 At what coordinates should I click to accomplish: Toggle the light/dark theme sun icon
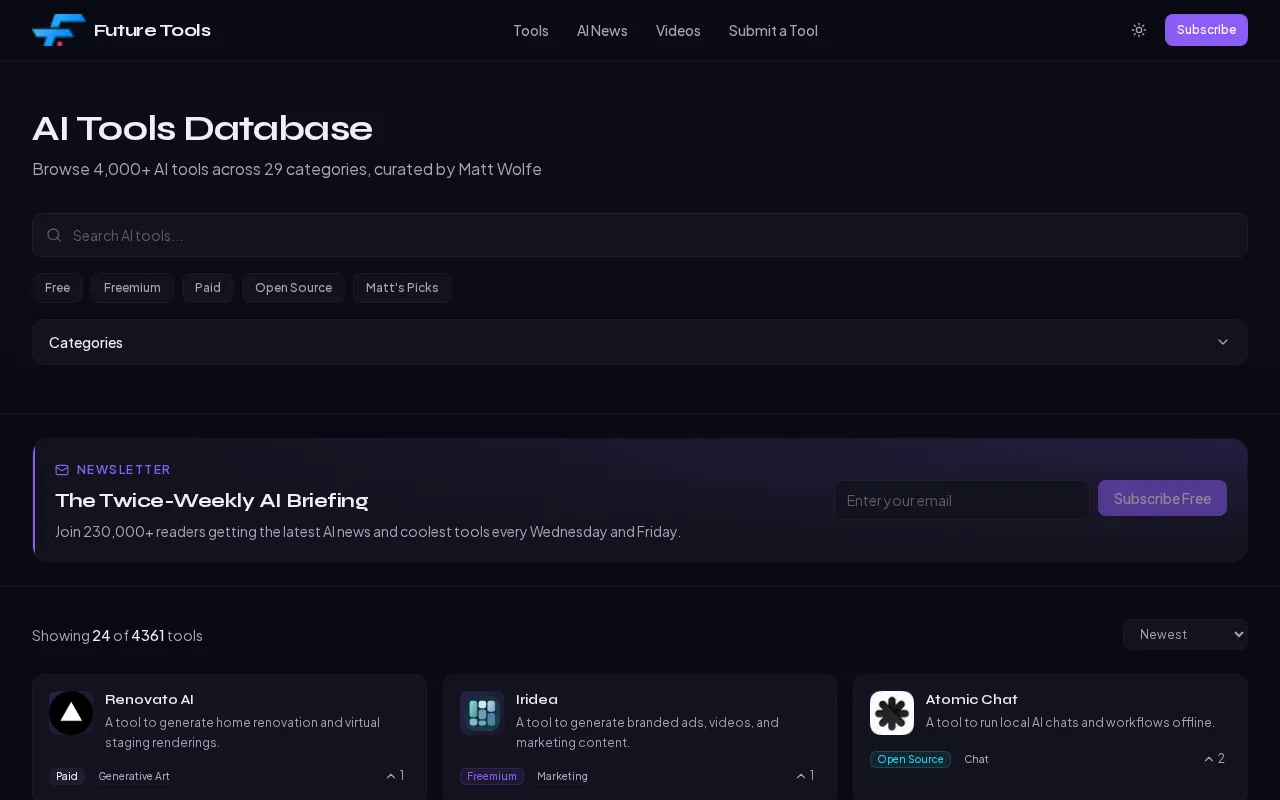(x=1139, y=30)
